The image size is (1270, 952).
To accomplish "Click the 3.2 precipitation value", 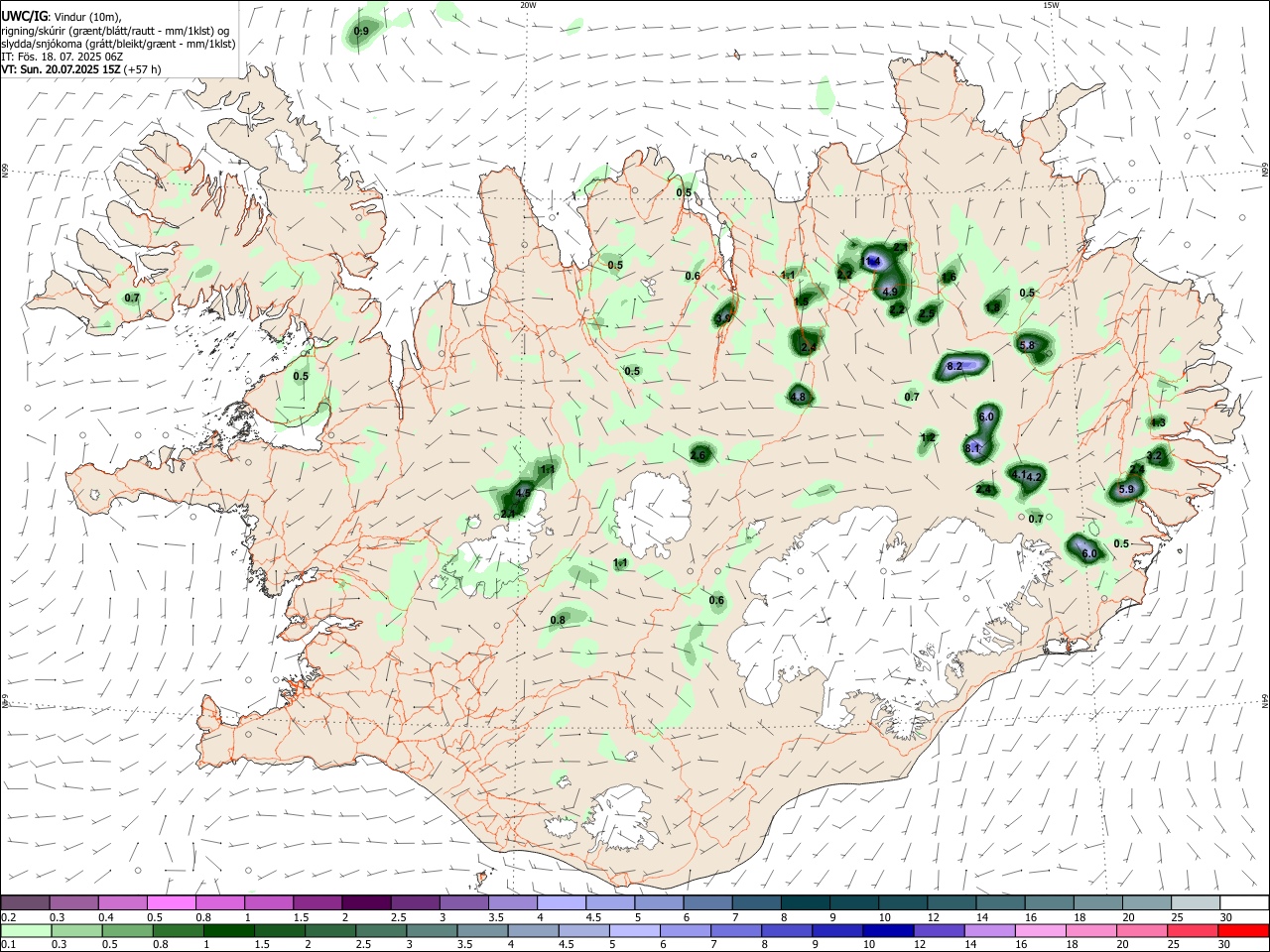I will point(1155,456).
